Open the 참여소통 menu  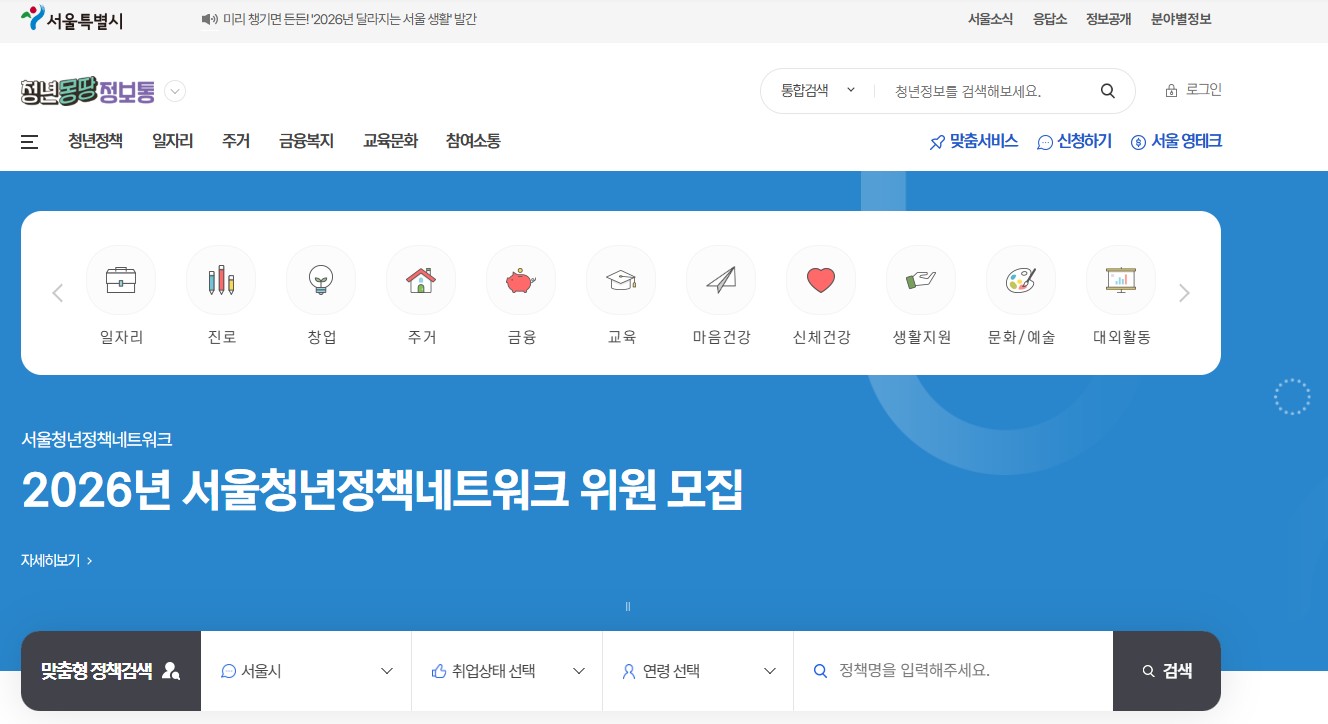click(473, 141)
